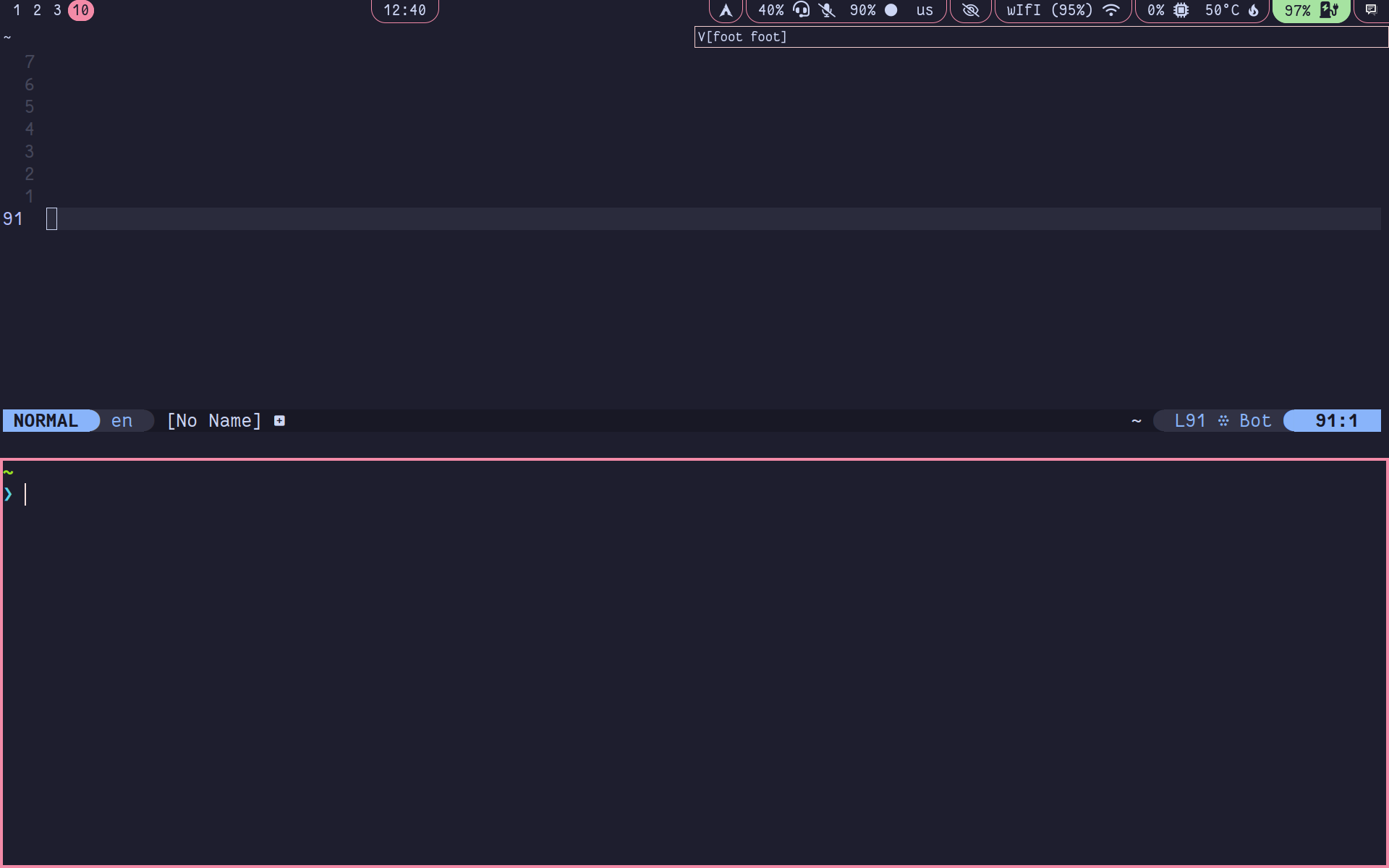Click the NORMAL mode indicator in statusline
1389x868 pixels.
click(x=46, y=421)
